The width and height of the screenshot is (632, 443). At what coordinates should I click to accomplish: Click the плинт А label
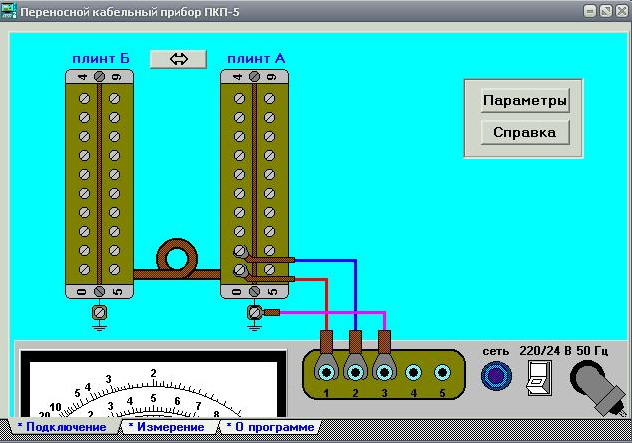(256, 58)
